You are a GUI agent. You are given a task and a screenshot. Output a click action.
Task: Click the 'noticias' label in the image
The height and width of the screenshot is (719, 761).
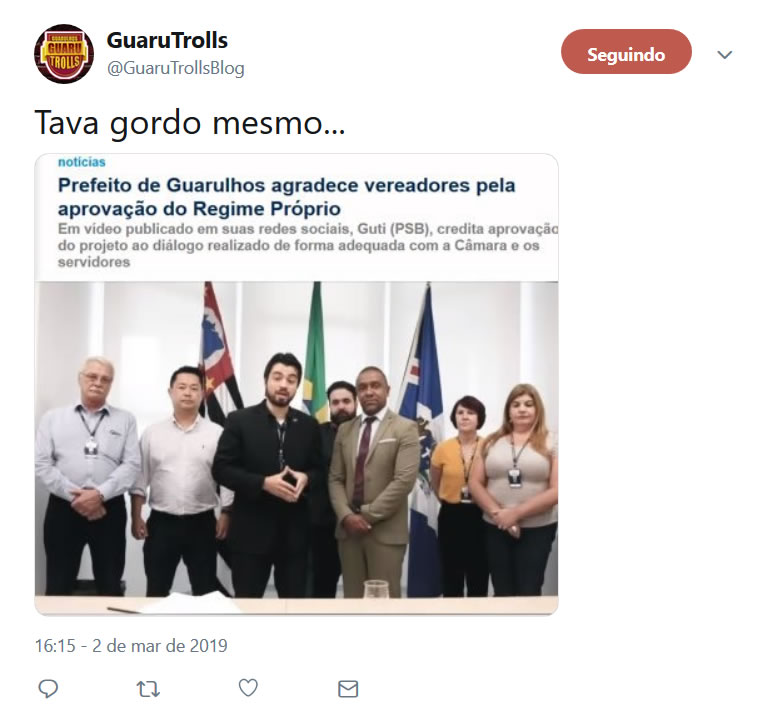coord(82,162)
